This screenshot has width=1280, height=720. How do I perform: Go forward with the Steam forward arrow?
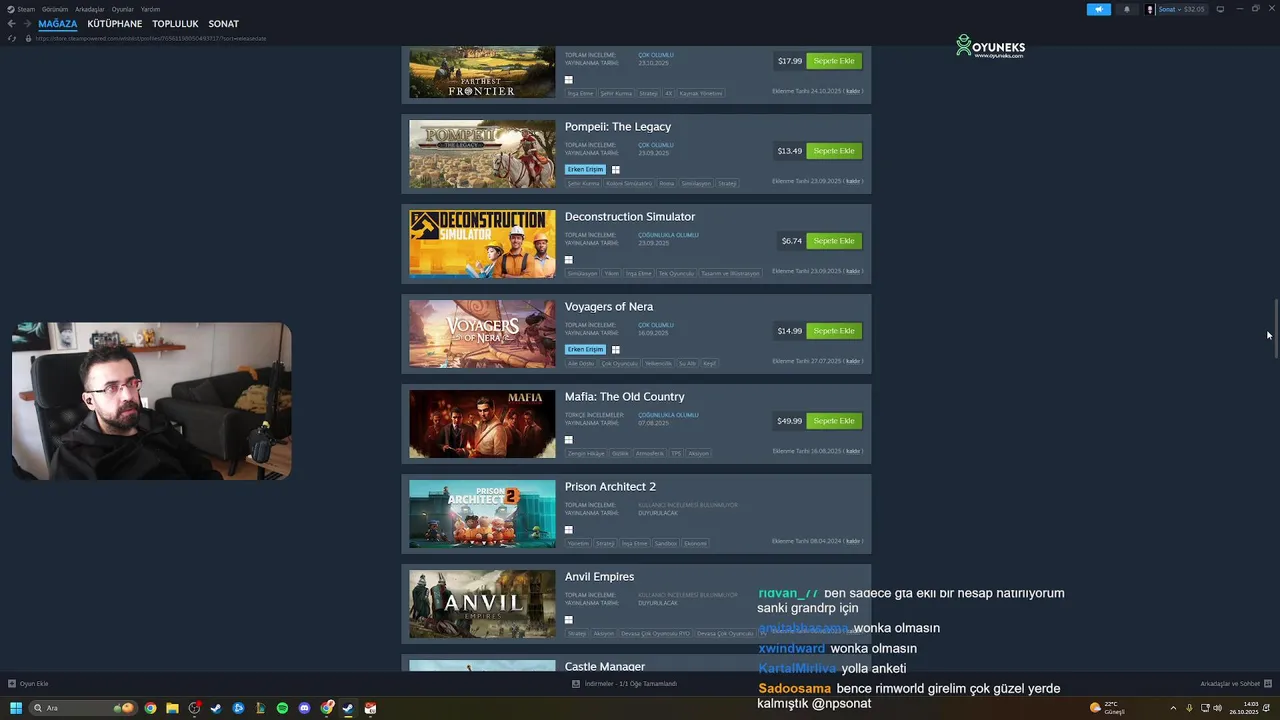click(x=27, y=24)
